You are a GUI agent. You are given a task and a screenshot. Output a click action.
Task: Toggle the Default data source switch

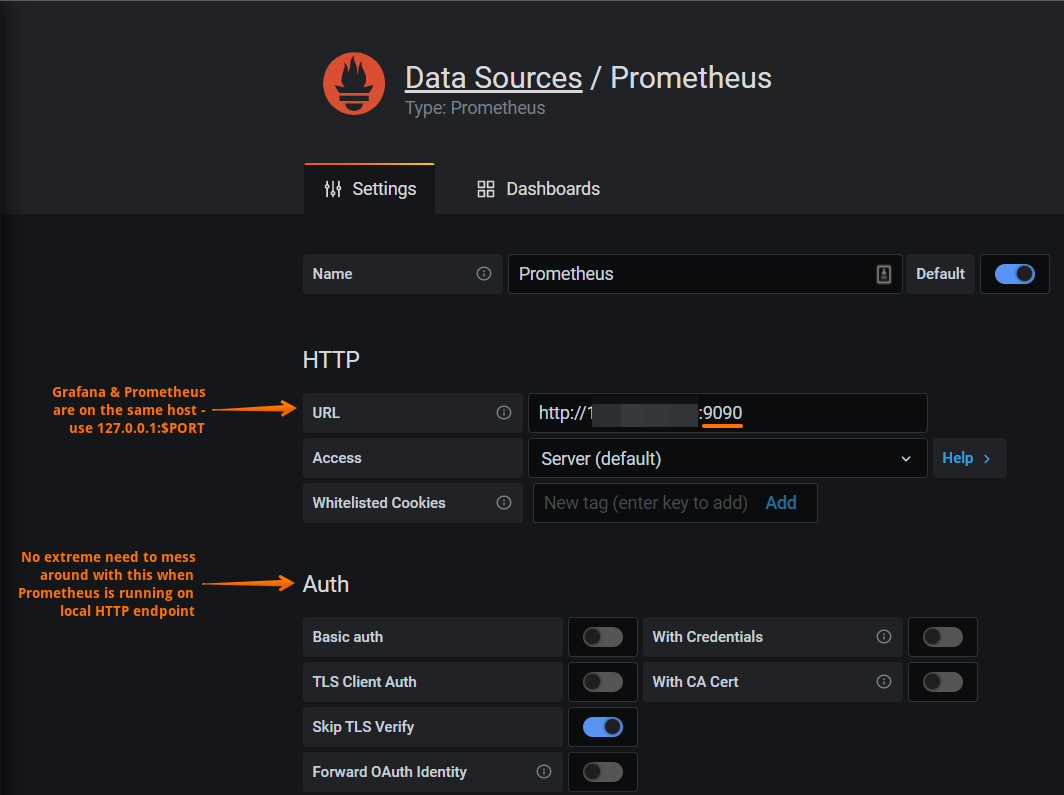(1014, 274)
